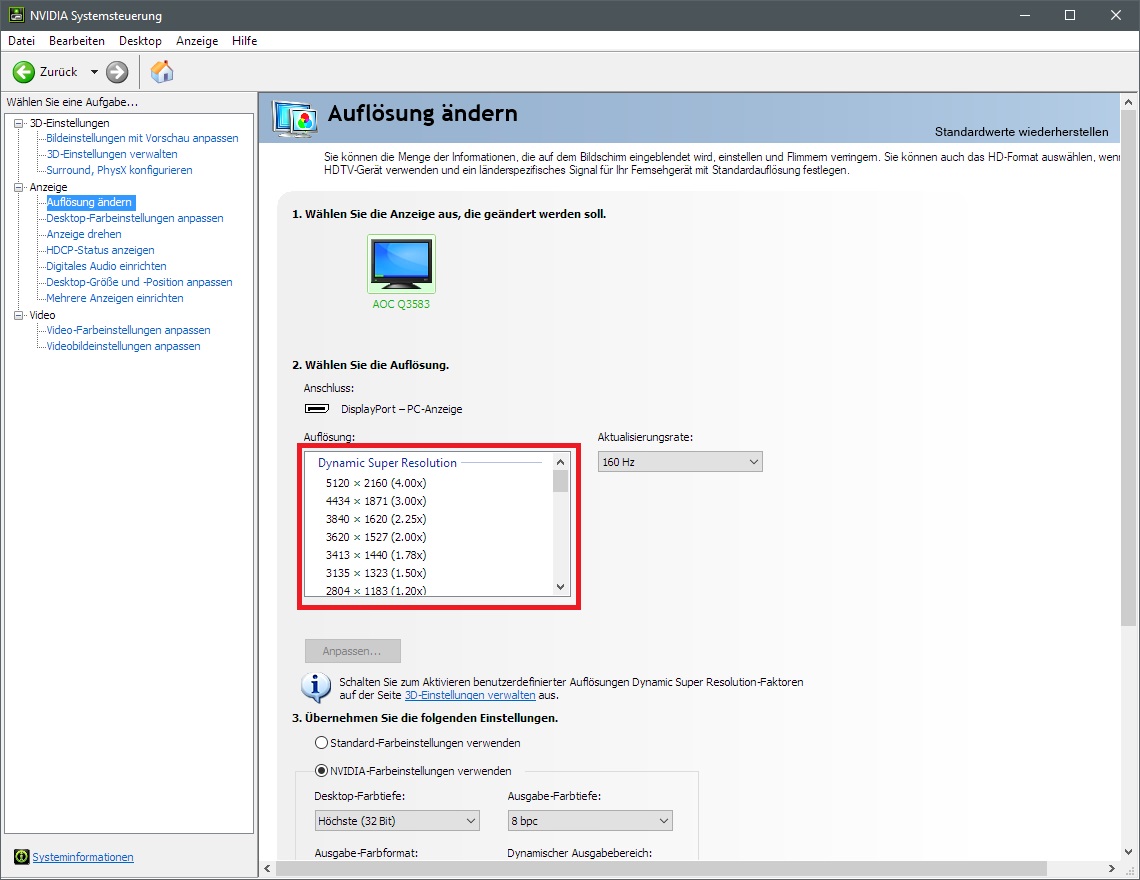
Task: Open the Aktualisierungsrate 160 Hz dropdown
Action: (680, 462)
